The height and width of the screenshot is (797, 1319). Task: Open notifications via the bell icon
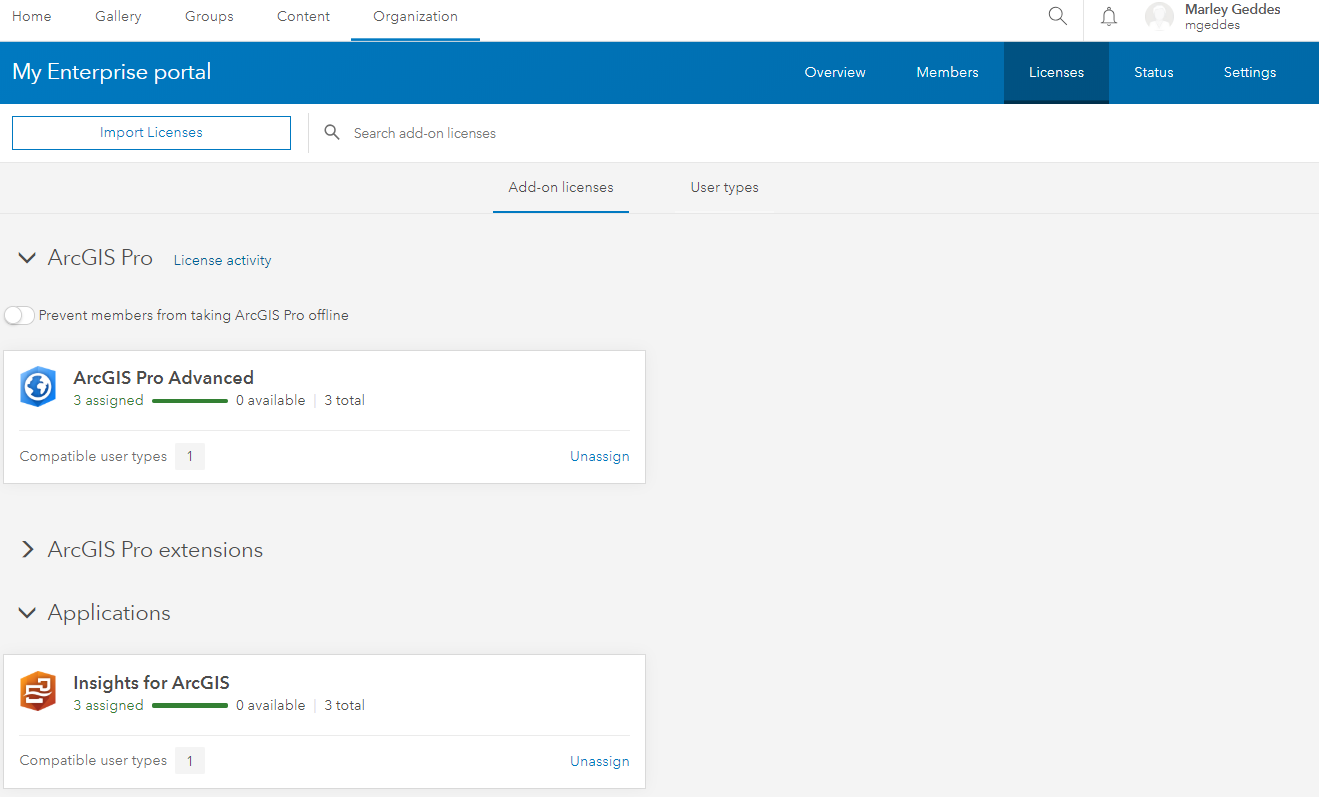tap(1108, 16)
